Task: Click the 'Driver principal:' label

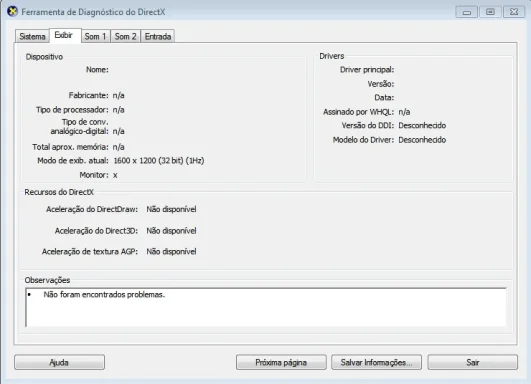Action: point(367,70)
